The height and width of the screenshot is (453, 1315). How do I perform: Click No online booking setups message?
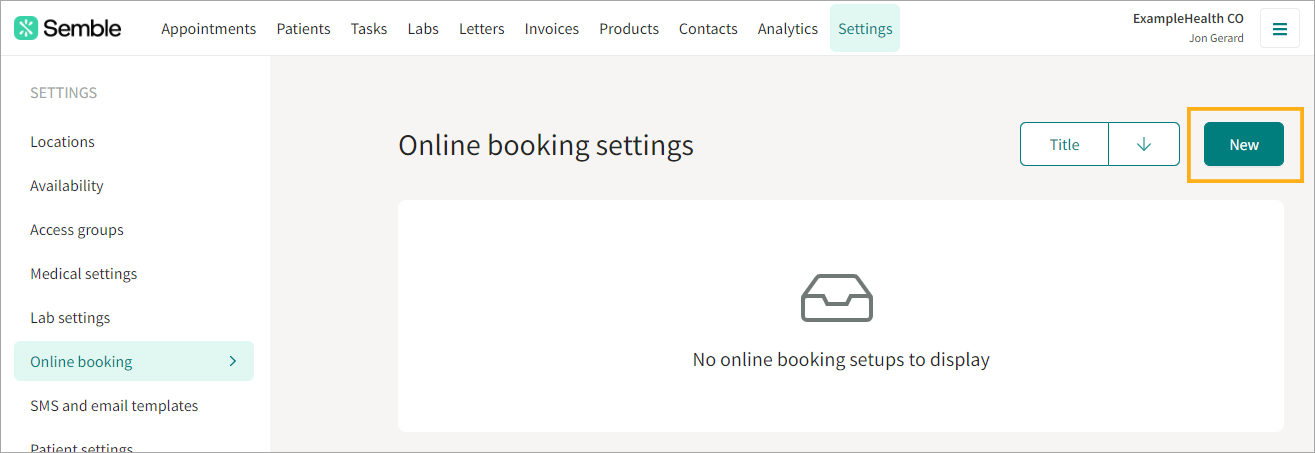pos(841,359)
